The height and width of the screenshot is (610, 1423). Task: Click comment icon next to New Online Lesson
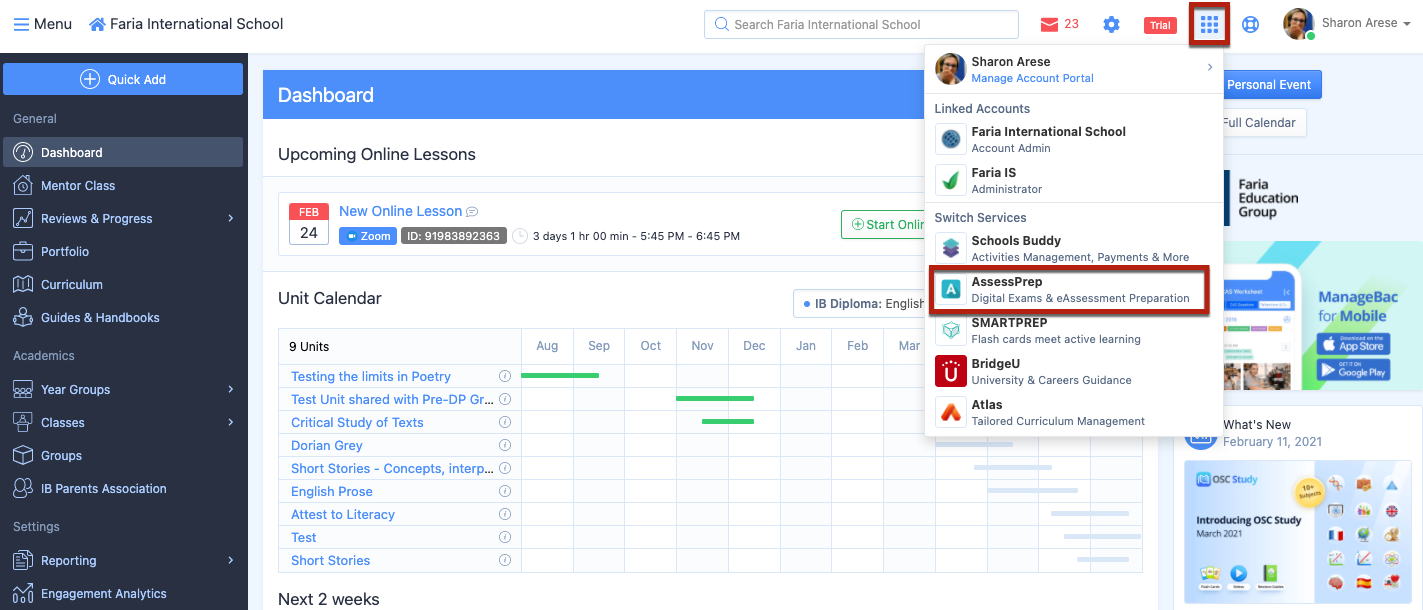pyautogui.click(x=472, y=212)
